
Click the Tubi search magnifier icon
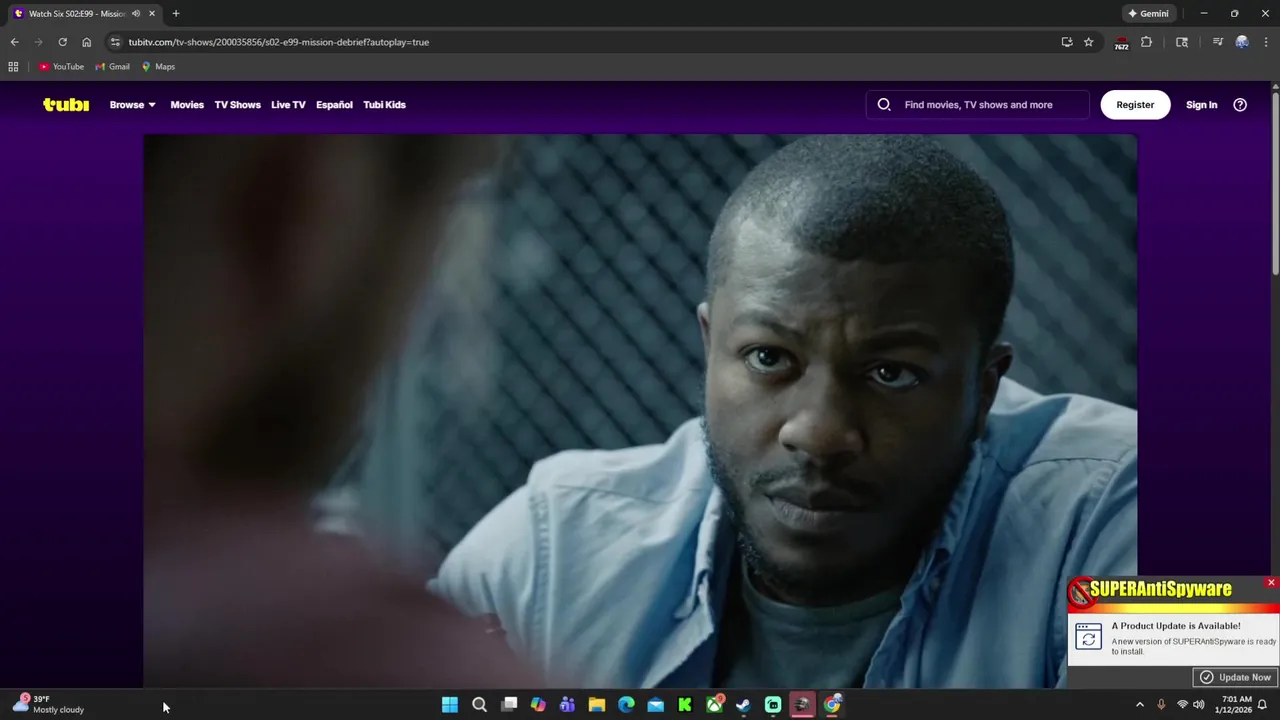point(884,104)
